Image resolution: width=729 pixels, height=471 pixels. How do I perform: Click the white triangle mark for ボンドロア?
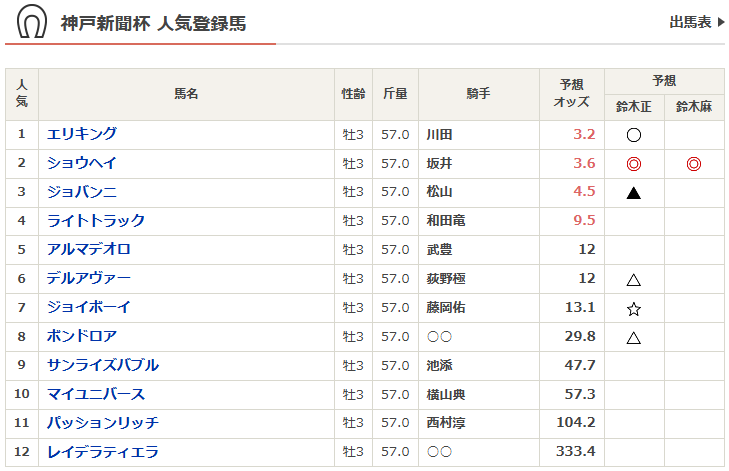coord(633,338)
